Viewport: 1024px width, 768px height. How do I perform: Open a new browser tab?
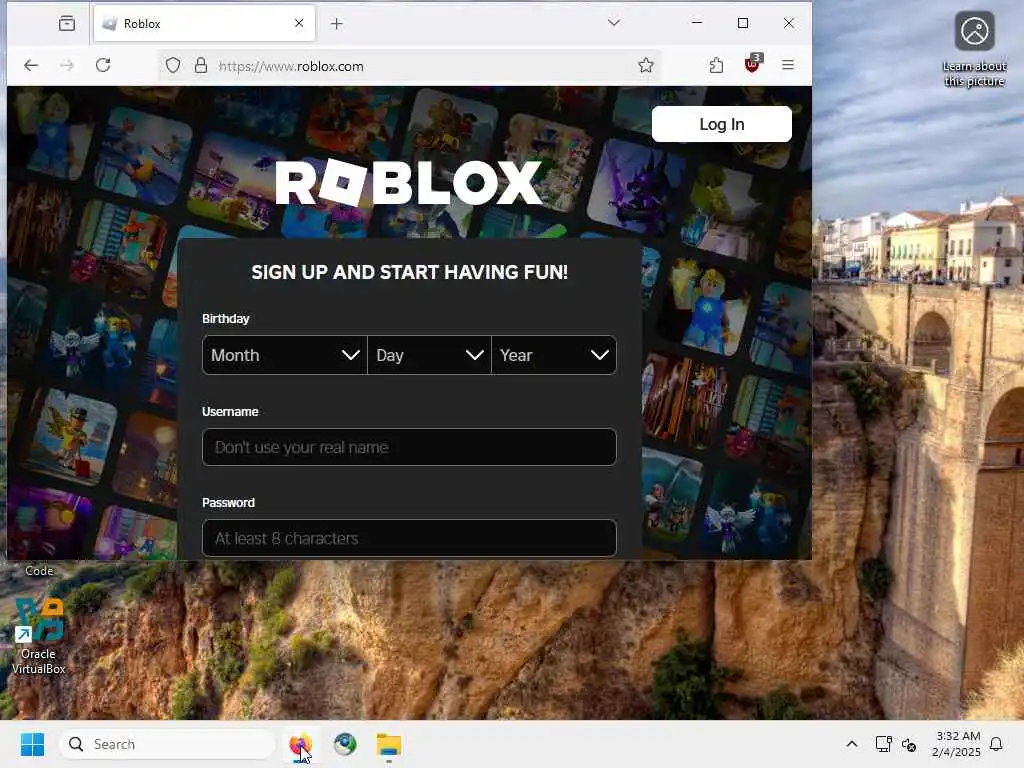336,24
